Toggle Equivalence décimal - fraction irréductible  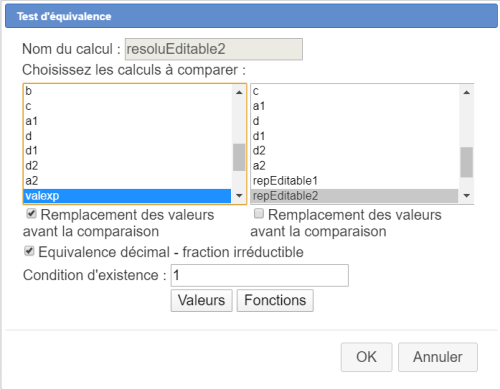pos(29,251)
